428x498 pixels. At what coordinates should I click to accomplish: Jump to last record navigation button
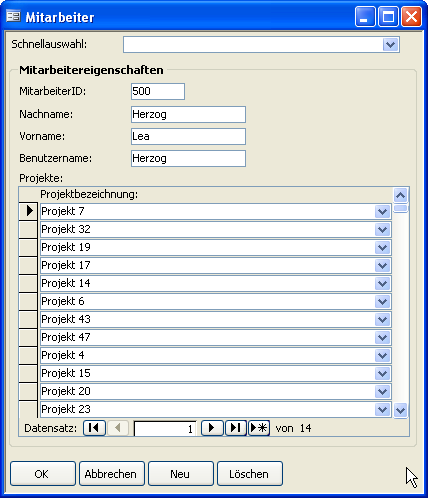(x=236, y=428)
